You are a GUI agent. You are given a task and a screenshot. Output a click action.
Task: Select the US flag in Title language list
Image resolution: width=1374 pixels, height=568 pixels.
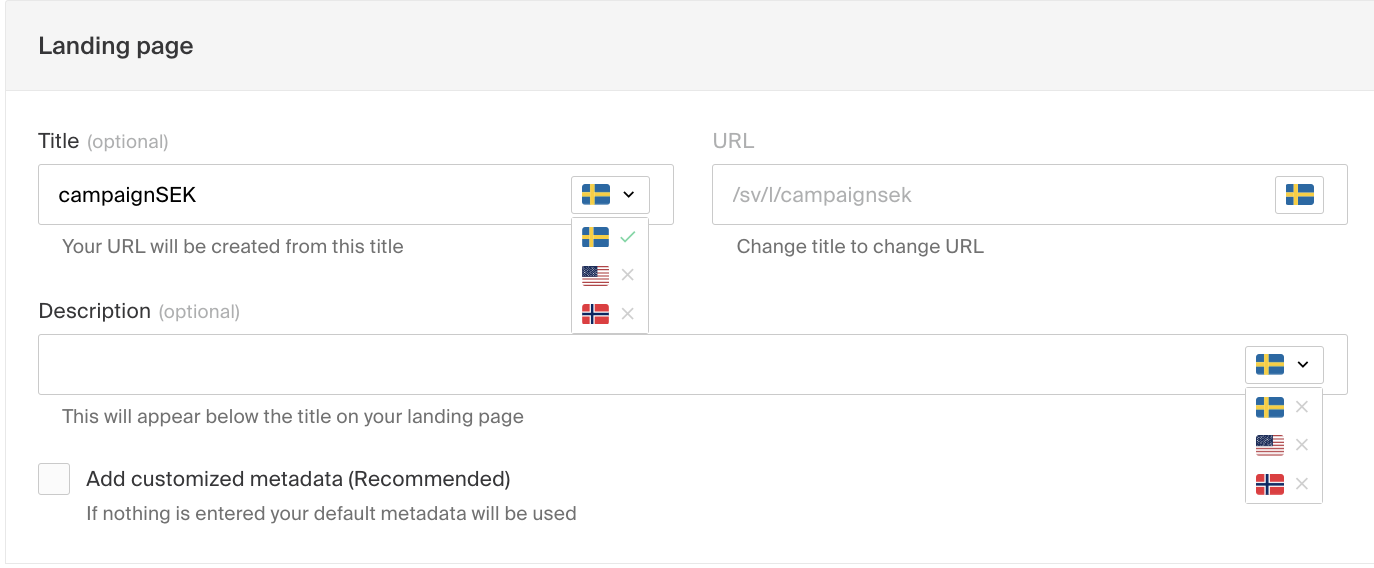595,275
